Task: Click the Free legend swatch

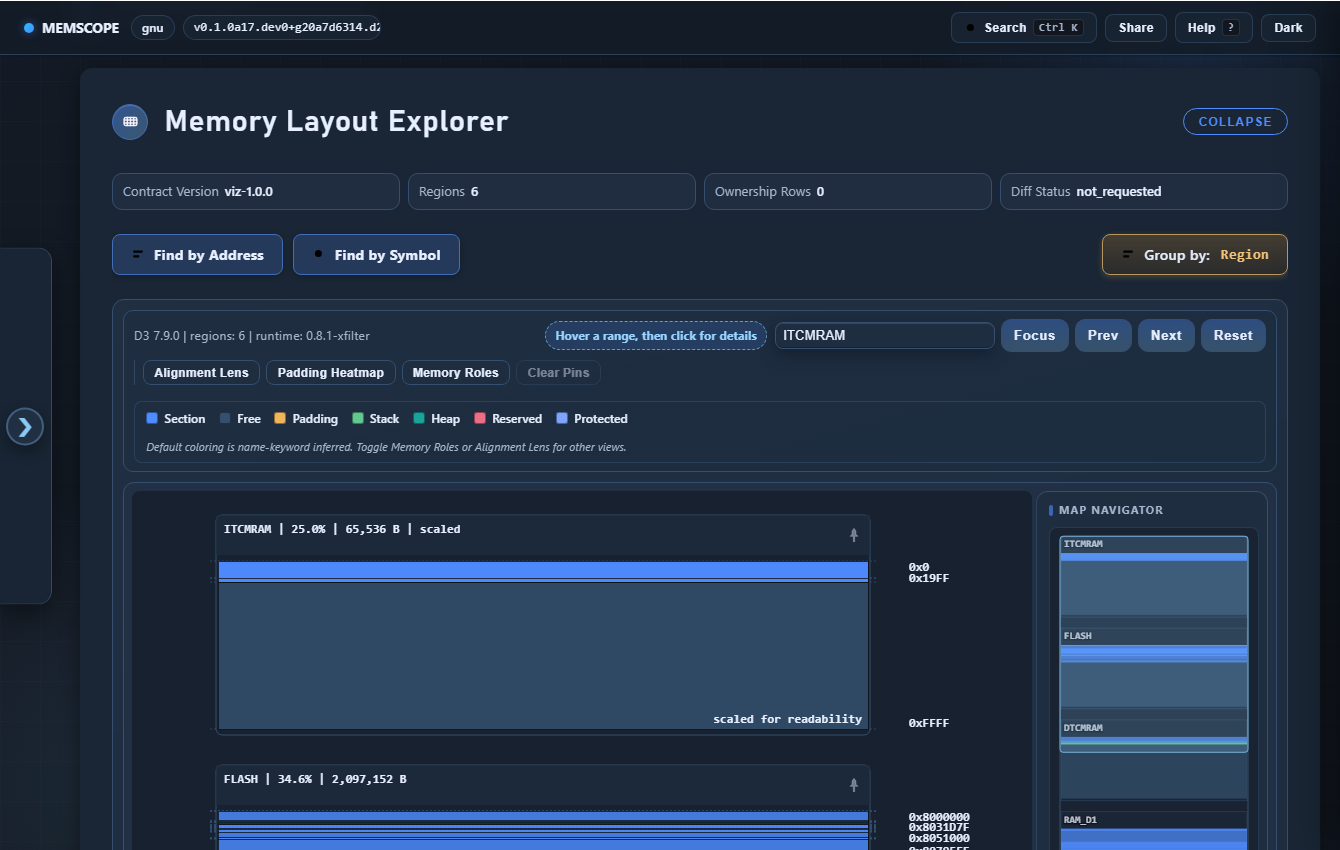Action: point(225,419)
